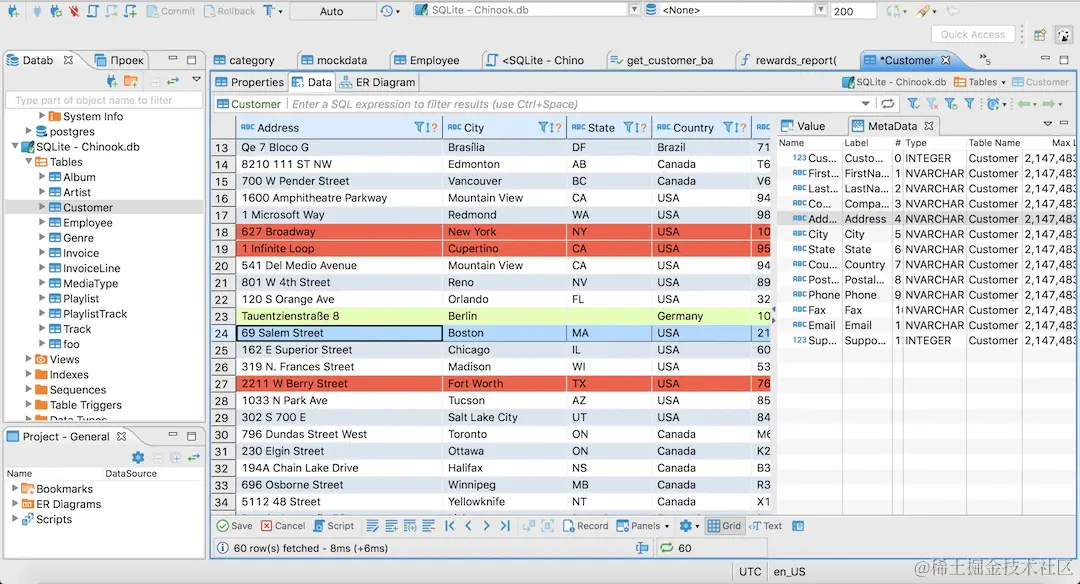Click the green refresh icon beside row count 60
The image size is (1080, 584).
666,548
